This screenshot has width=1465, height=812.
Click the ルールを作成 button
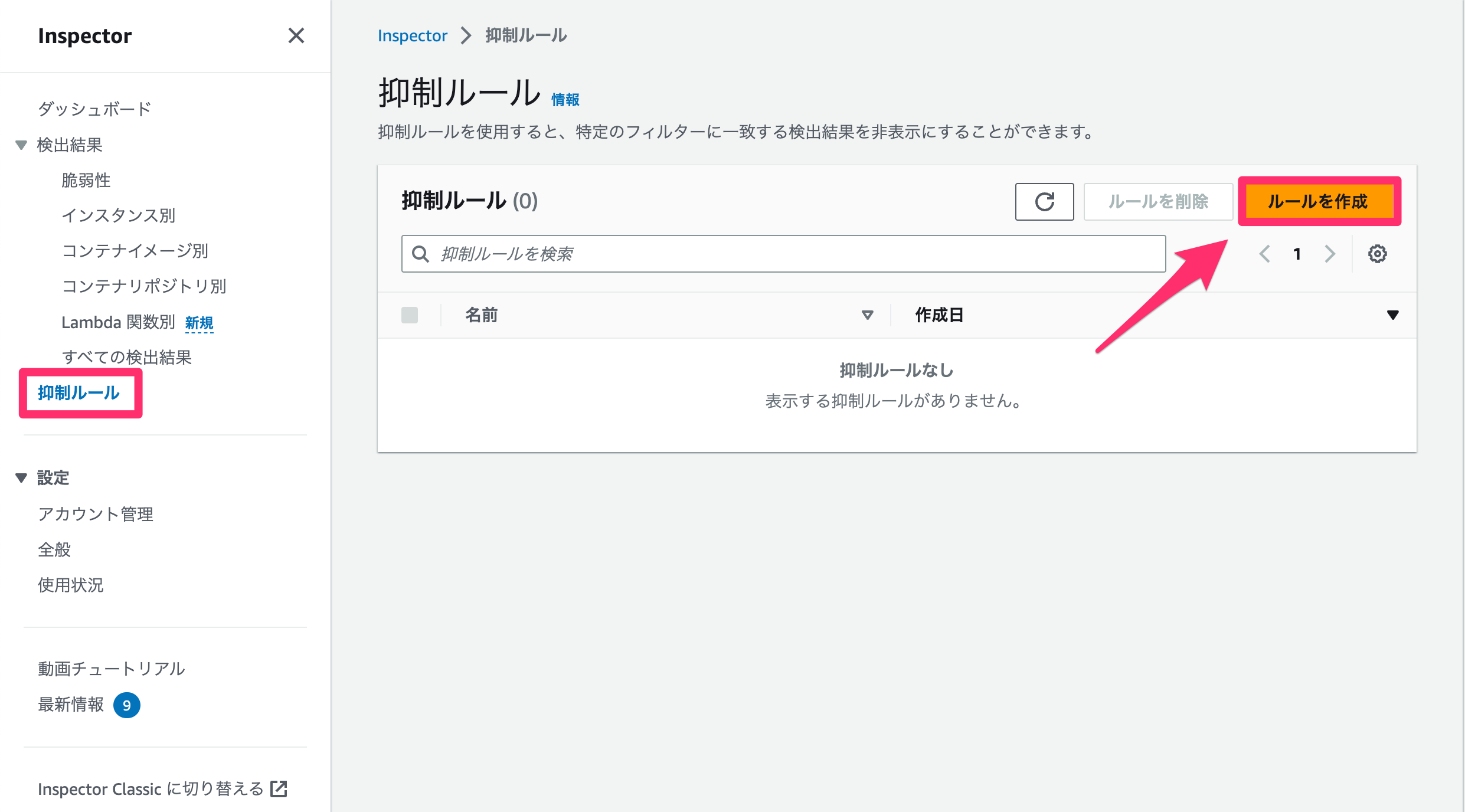(1319, 202)
